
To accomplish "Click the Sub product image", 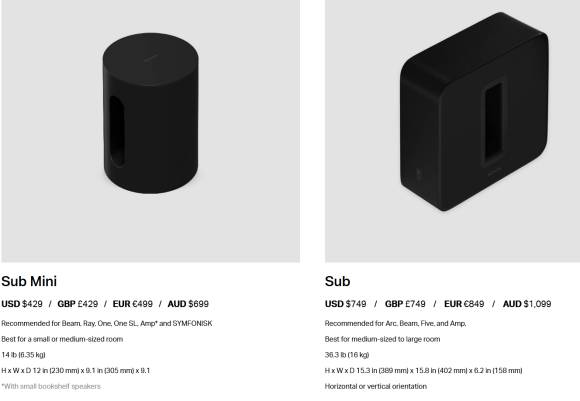I will 452,131.
